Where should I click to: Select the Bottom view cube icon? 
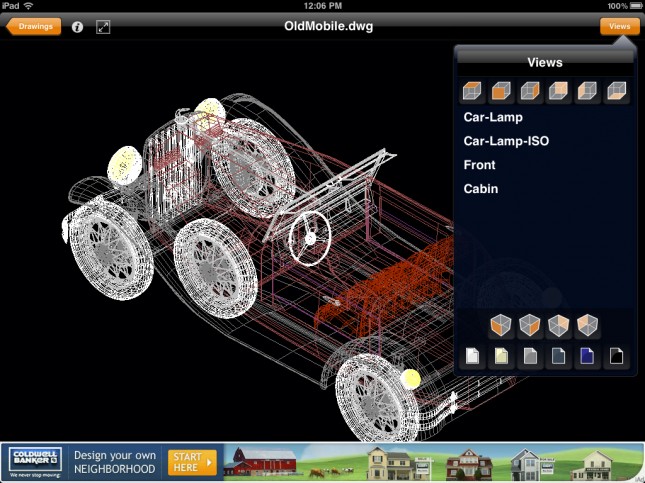point(617,92)
